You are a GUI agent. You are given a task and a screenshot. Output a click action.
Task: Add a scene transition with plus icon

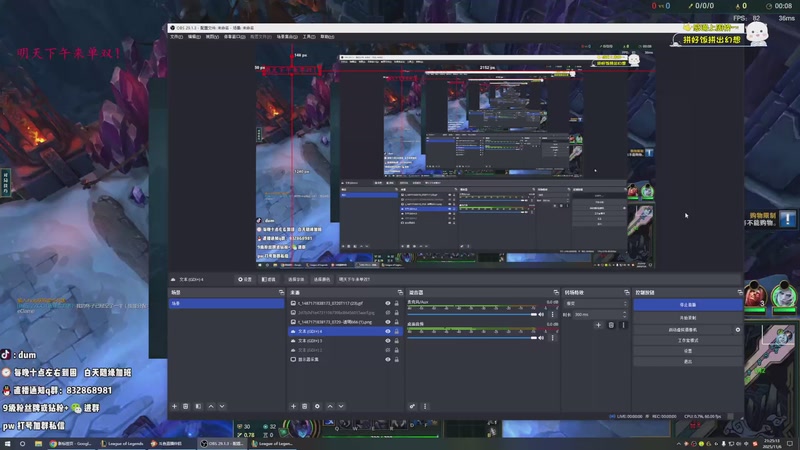(599, 325)
